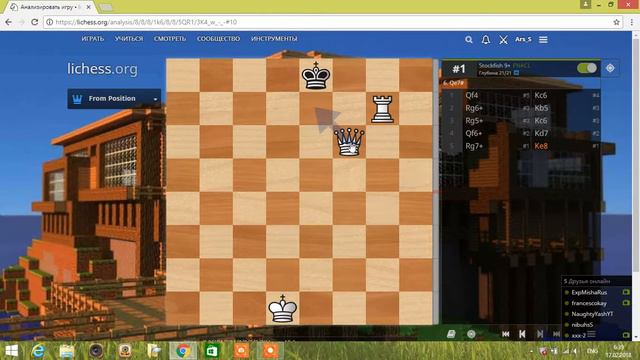Click the target icon beside the engine toggle
Screen dimensions: 640x360
610,68
